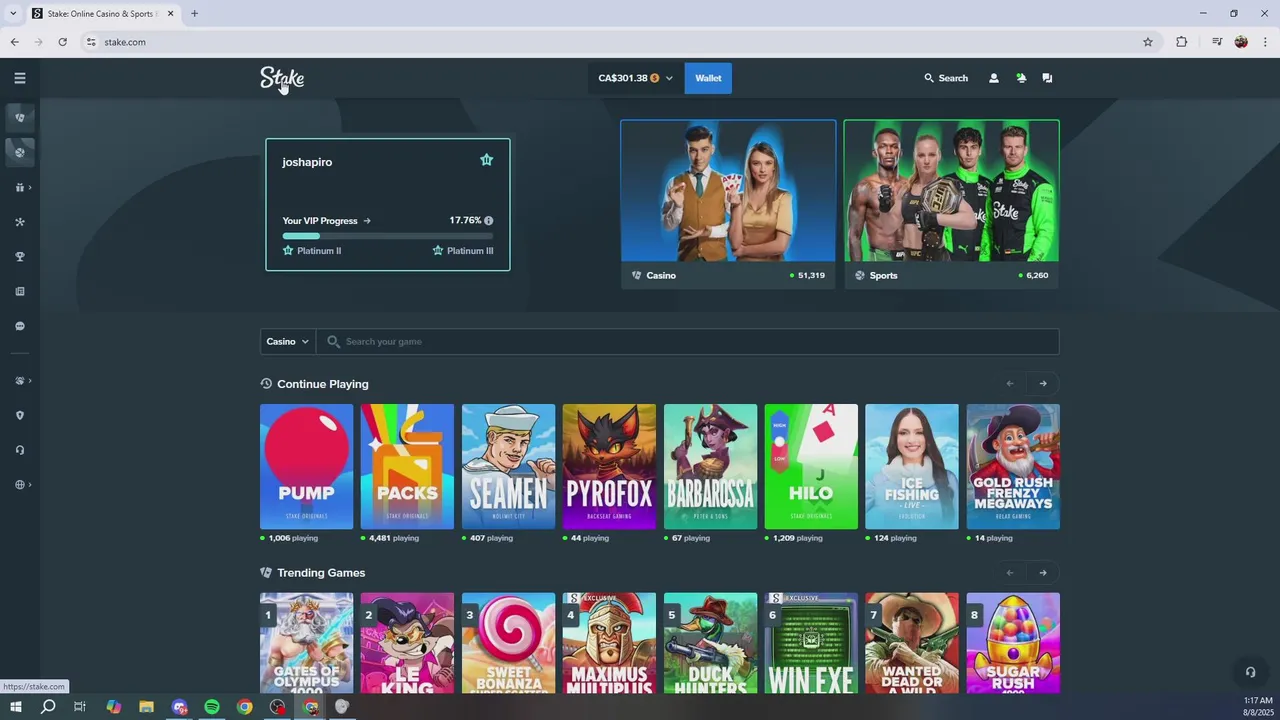This screenshot has width=1280, height=720.
Task: Click the affiliate asterisk icon in the sidebar
Action: tap(19, 222)
